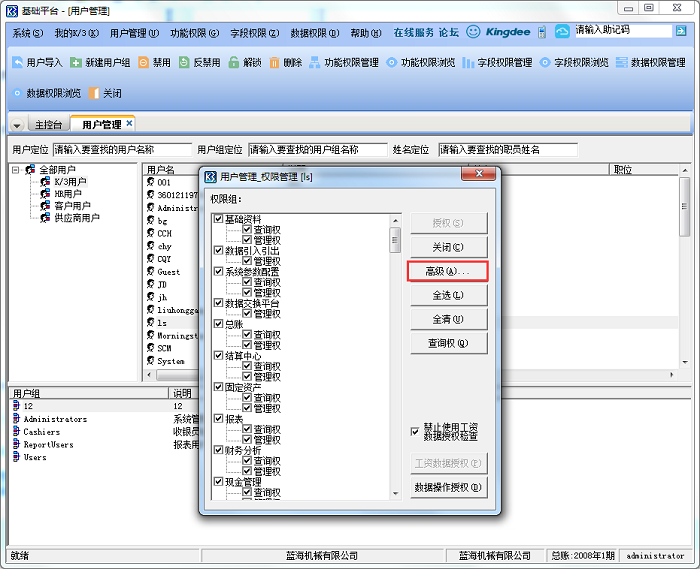Click the 请输入助记码 input field

click(x=622, y=31)
